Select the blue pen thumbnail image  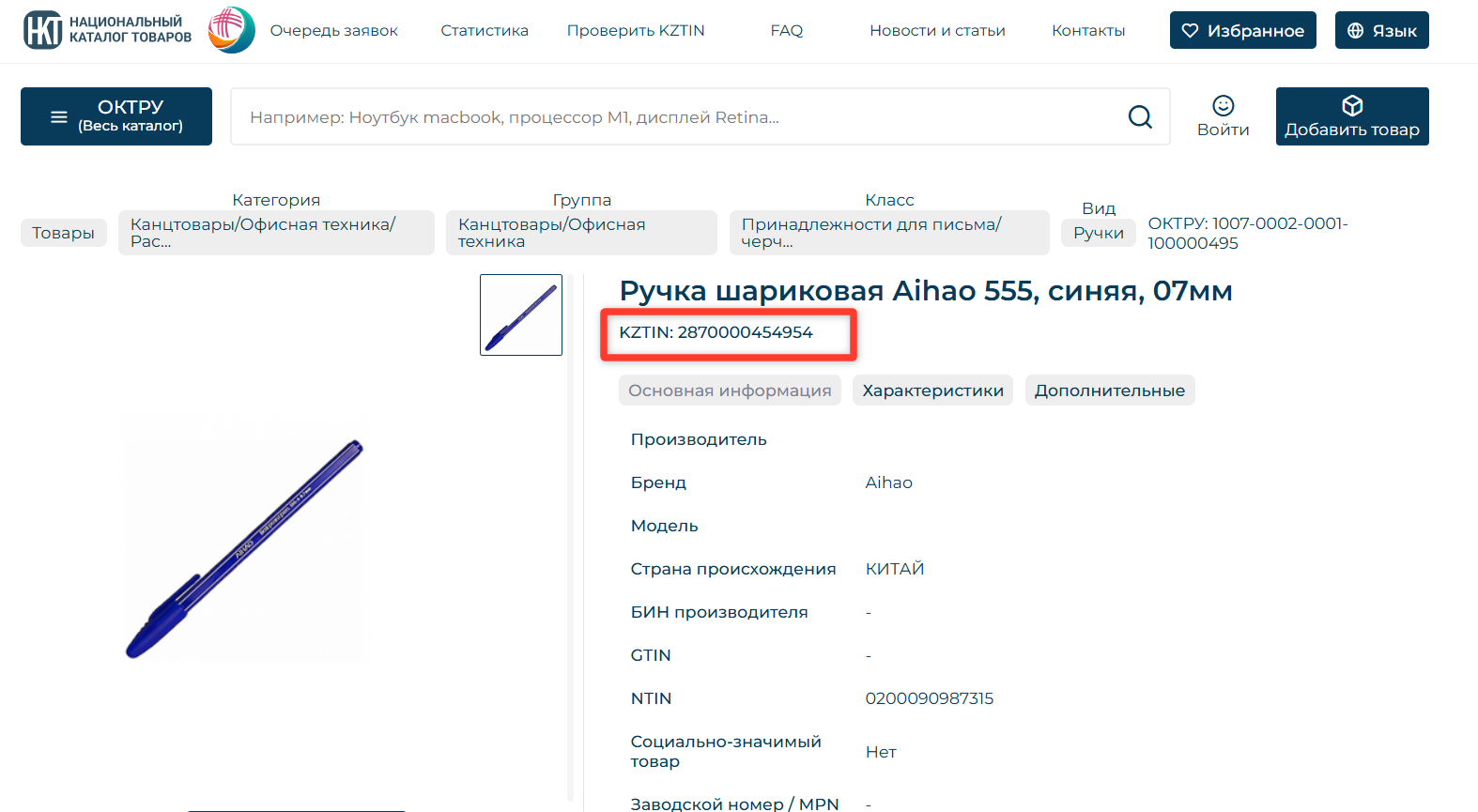pyautogui.click(x=521, y=314)
